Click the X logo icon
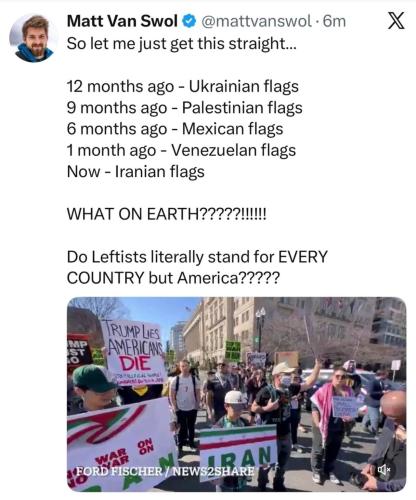This screenshot has width=416, height=500. (396, 21)
